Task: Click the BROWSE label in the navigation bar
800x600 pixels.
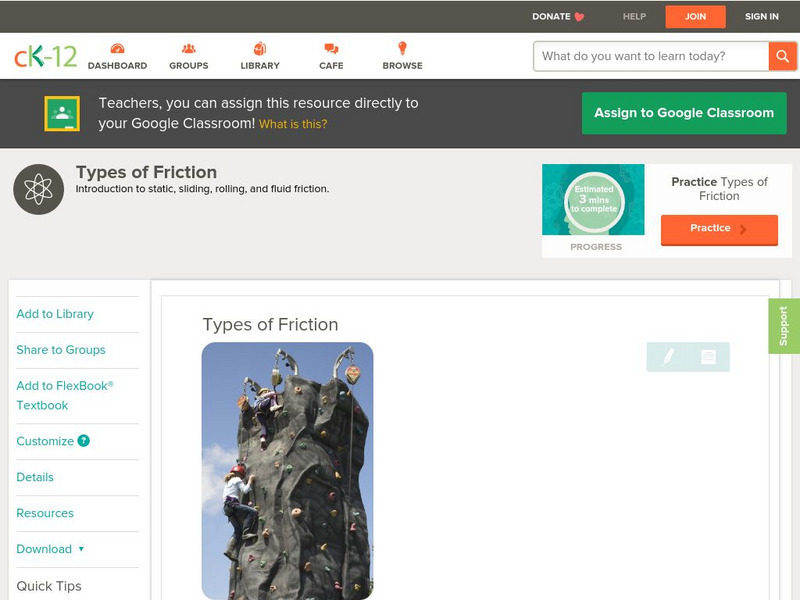Action: (x=403, y=66)
